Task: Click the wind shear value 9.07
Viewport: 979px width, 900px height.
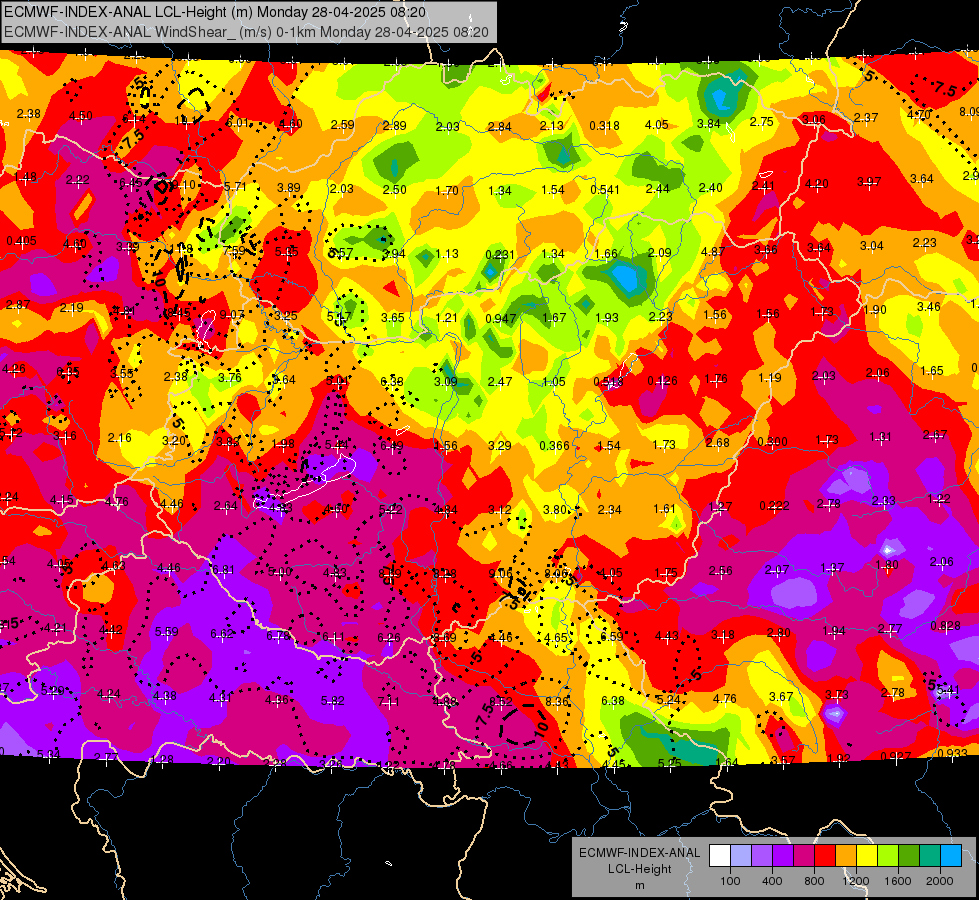Action: (232, 314)
